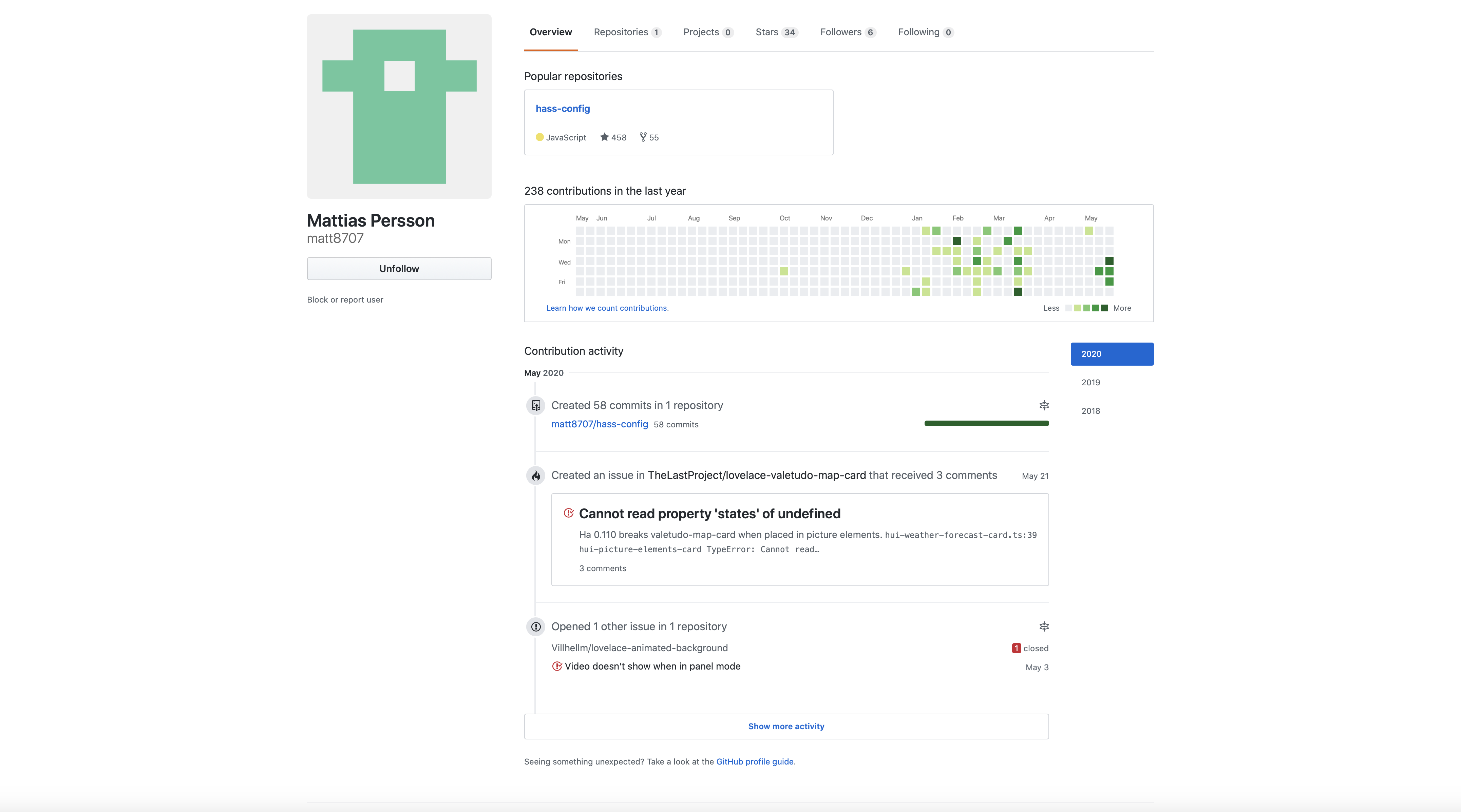Open the hass-config repository link
Image resolution: width=1461 pixels, height=812 pixels.
coord(562,108)
